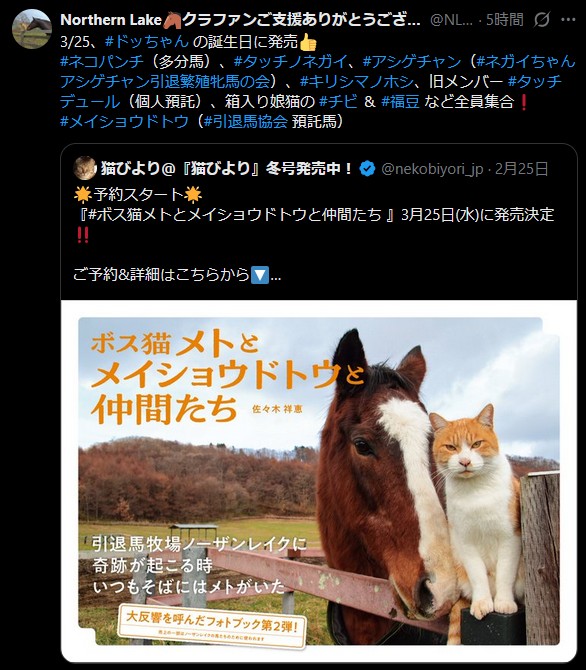Open the #キリシマノホシ hashtag
Image resolution: width=586 pixels, height=670 pixels.
356,81
